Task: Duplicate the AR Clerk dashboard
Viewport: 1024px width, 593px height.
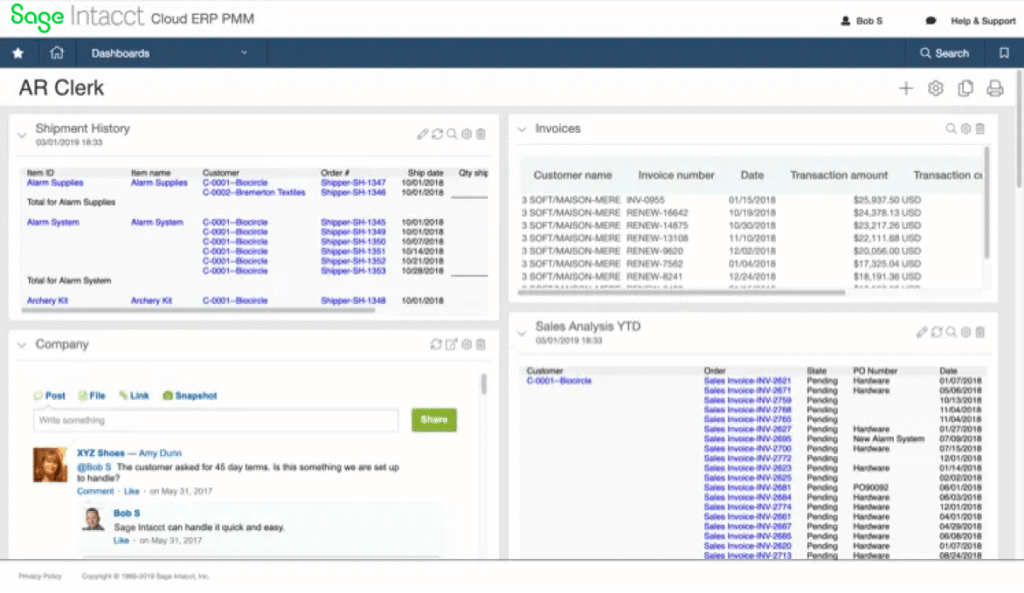Action: tap(964, 88)
